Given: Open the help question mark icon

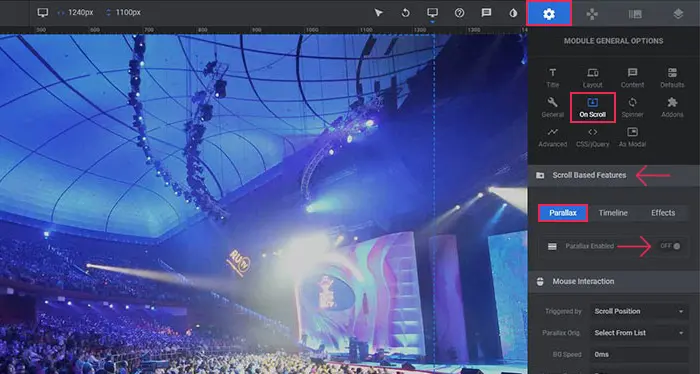Looking at the screenshot, I should pos(459,12).
